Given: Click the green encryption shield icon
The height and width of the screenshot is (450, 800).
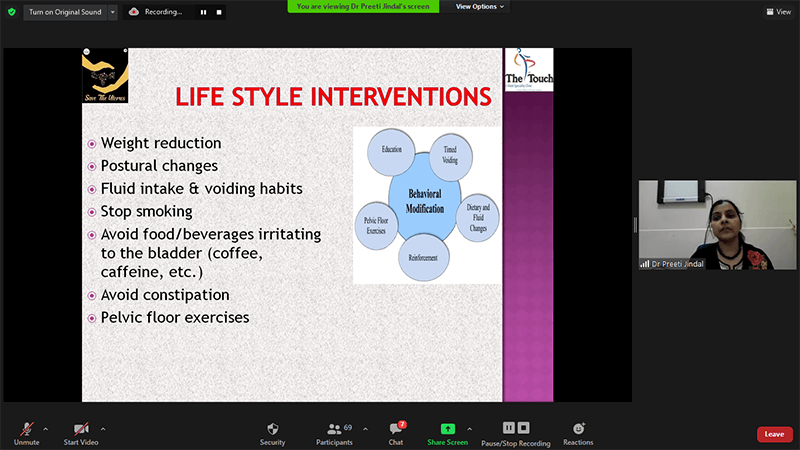Looking at the screenshot, I should point(11,12).
